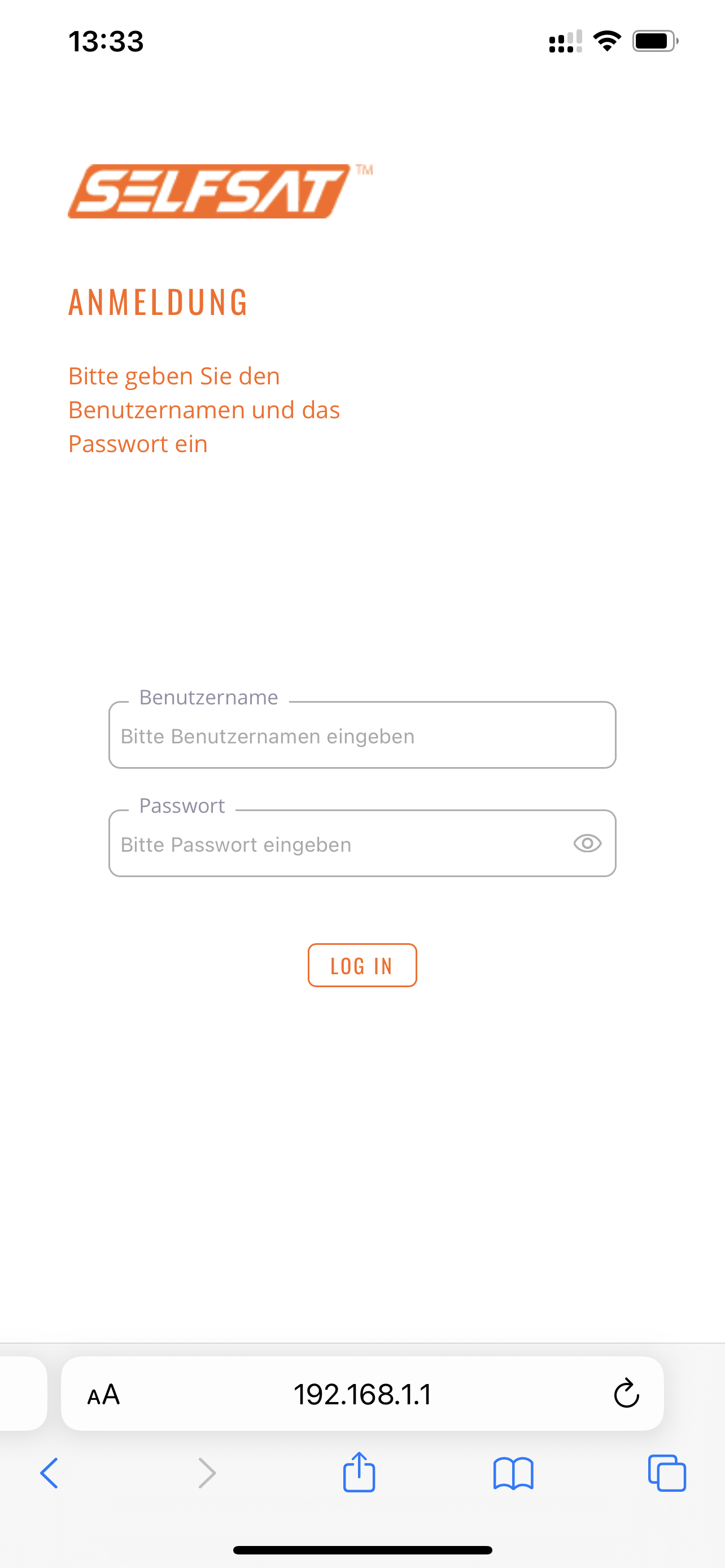725x1568 pixels.
Task: Go forward with the forward arrow
Action: click(x=207, y=1474)
